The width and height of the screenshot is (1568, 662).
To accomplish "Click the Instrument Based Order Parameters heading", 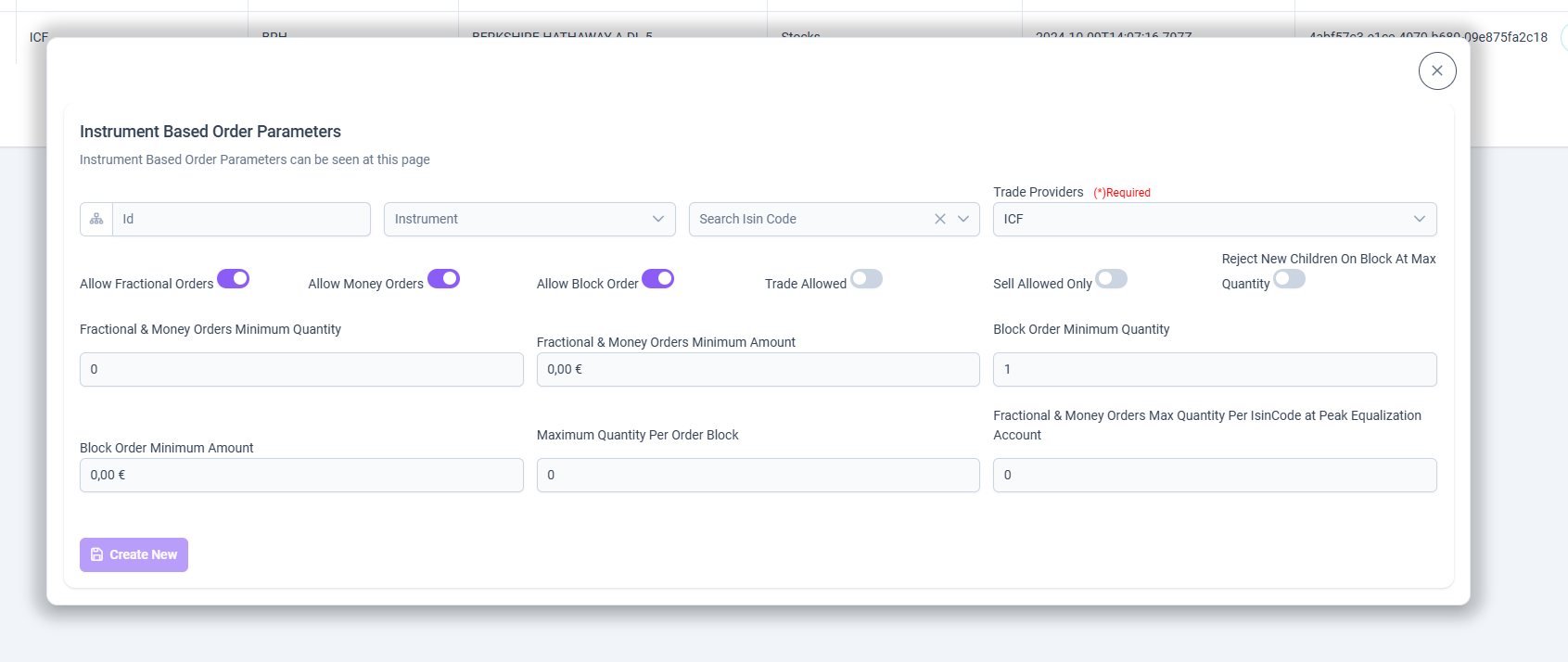I will tap(210, 132).
